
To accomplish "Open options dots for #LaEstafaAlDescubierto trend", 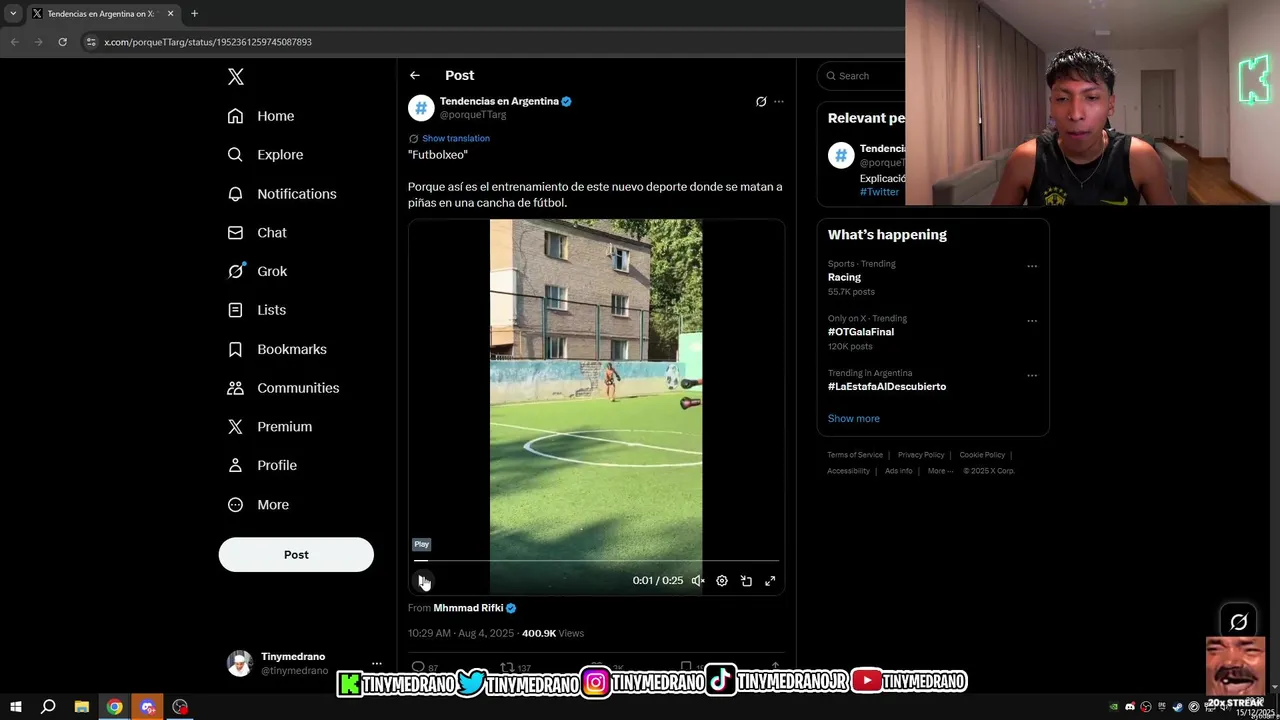I will click(1032, 376).
